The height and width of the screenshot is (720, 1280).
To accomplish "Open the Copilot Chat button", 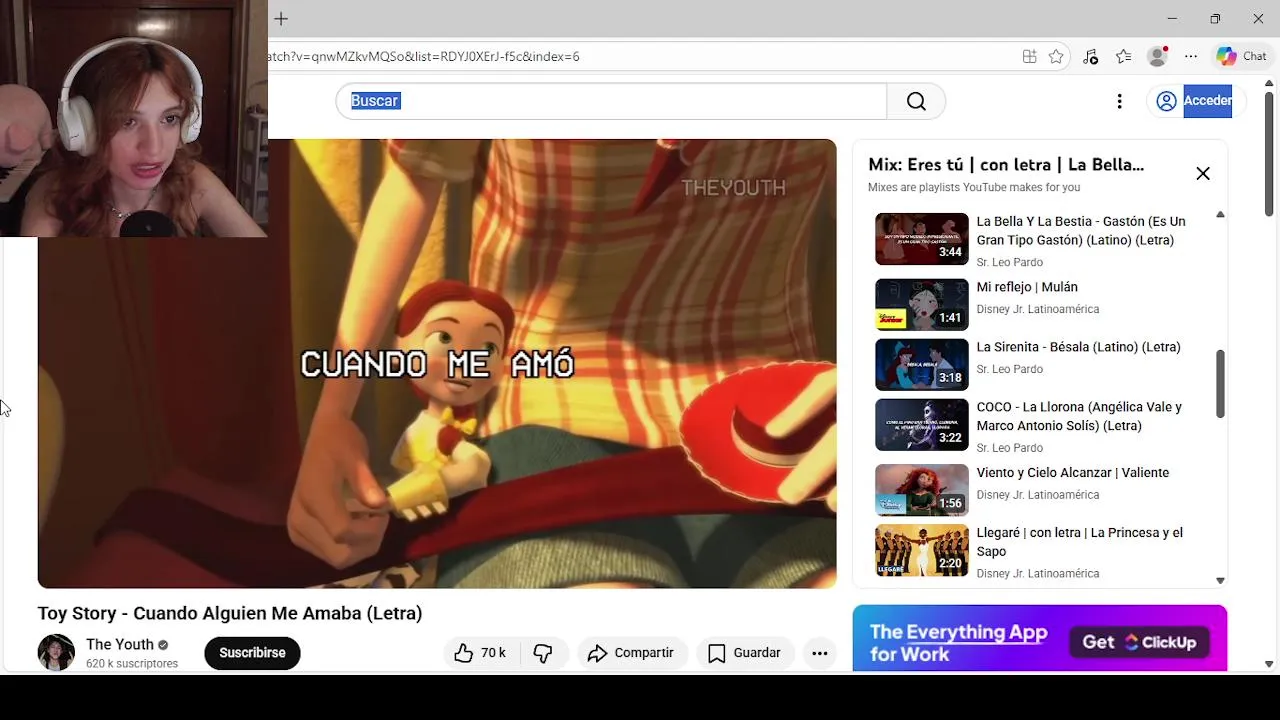I will pyautogui.click(x=1241, y=57).
